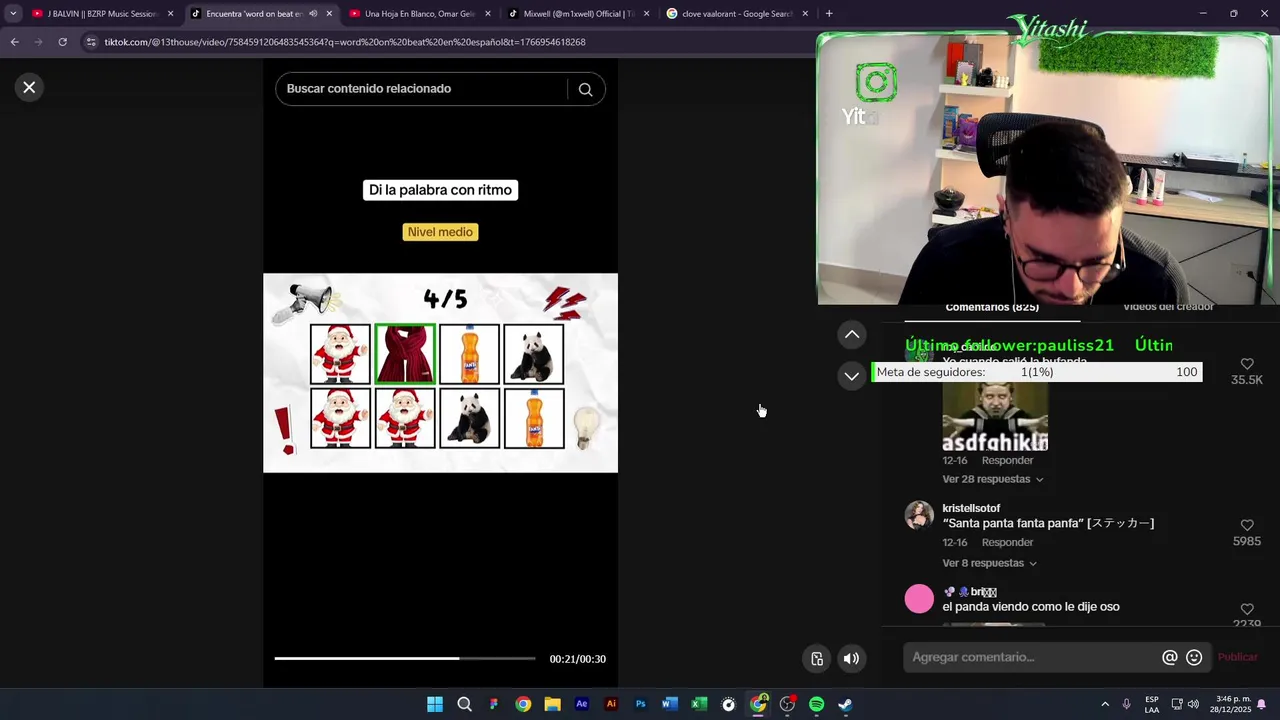Click the pink avatar of bri
Viewport: 1280px width, 720px height.
click(x=919, y=599)
